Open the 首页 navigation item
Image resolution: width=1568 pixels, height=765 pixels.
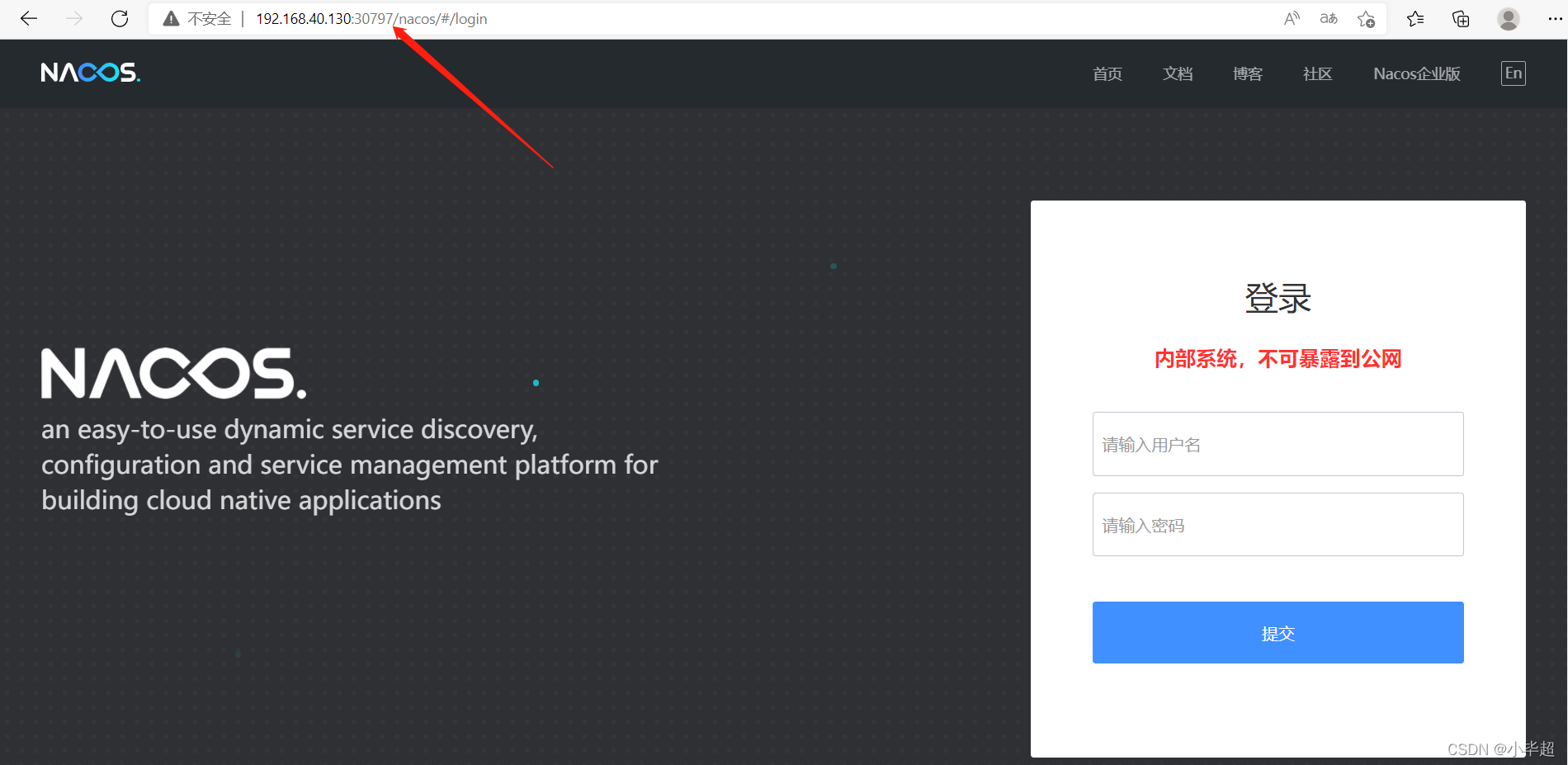[1108, 73]
